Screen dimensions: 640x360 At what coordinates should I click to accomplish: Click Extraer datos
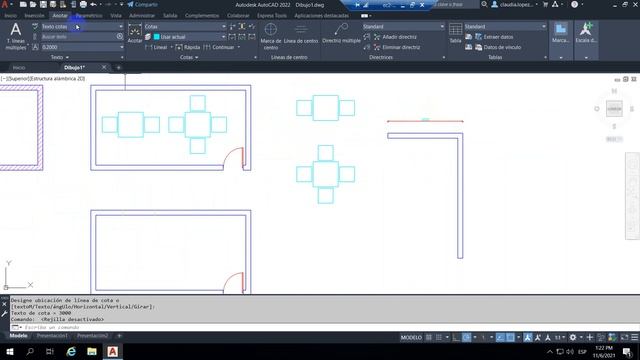tap(494, 37)
